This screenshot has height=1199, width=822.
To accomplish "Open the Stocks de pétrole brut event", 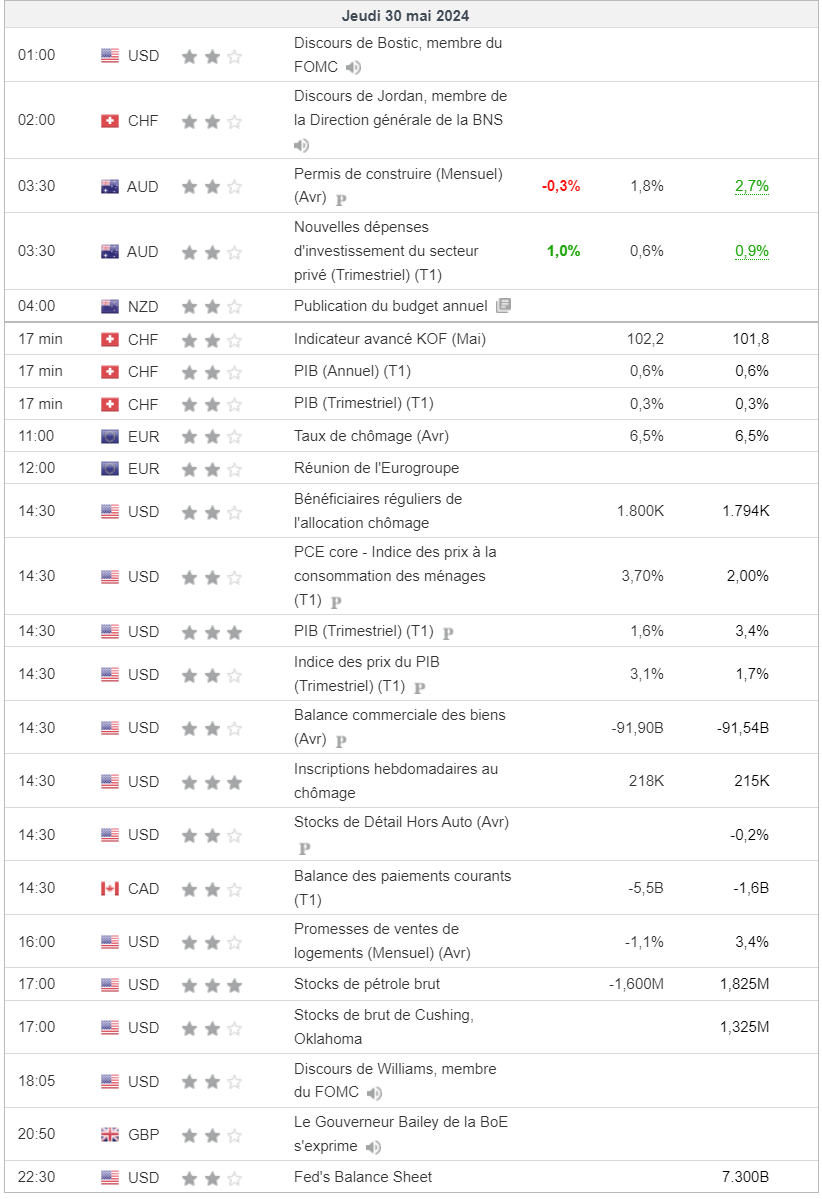I will point(367,984).
